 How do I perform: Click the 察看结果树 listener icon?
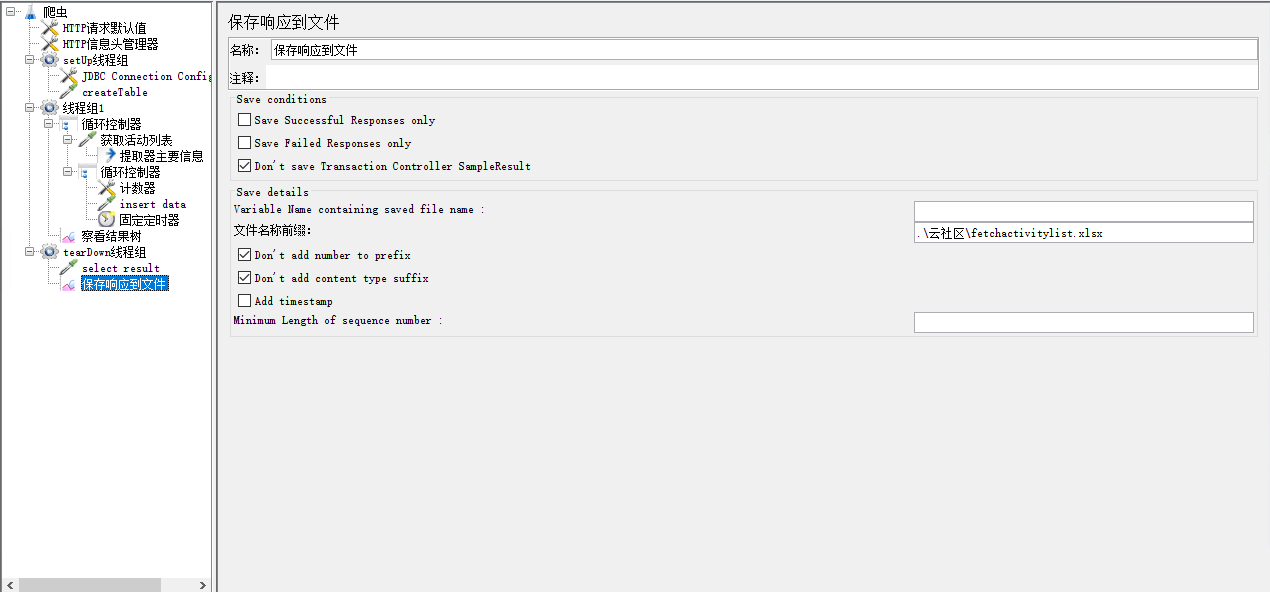[68, 237]
